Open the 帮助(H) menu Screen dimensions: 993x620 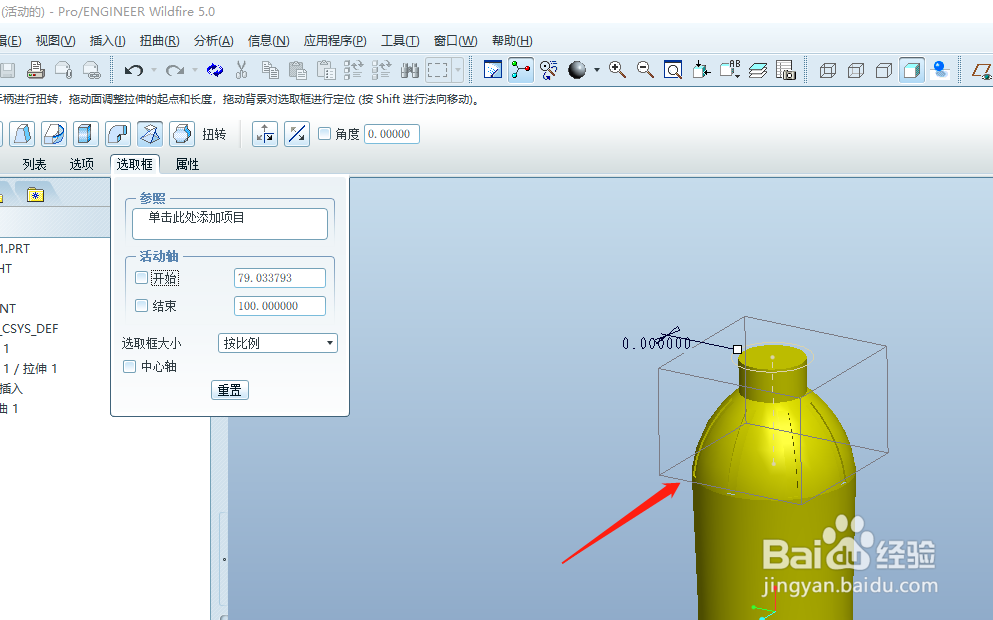(x=512, y=41)
